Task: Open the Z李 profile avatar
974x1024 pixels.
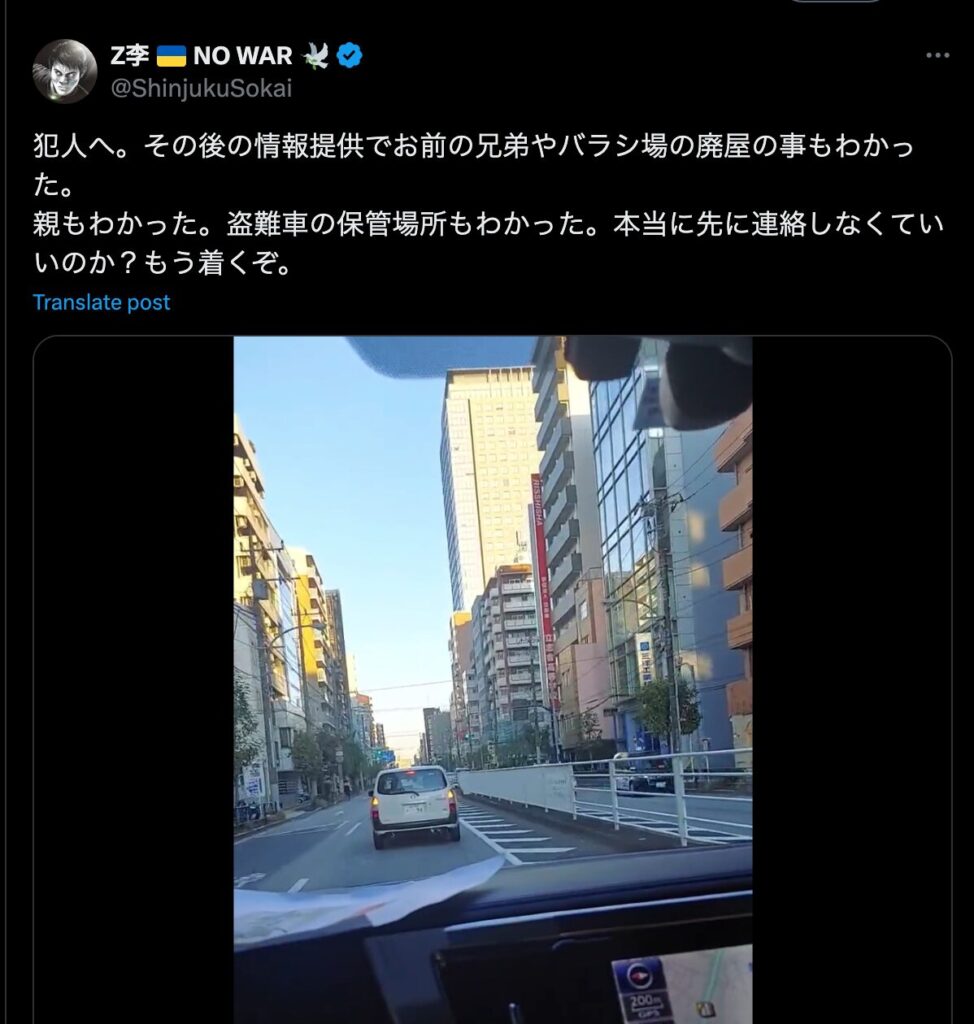Action: point(65,72)
